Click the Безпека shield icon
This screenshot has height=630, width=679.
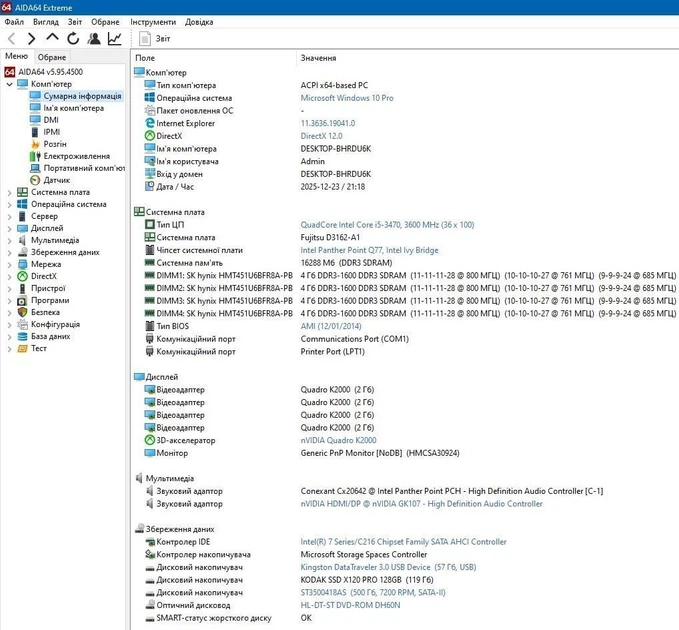[x=23, y=312]
